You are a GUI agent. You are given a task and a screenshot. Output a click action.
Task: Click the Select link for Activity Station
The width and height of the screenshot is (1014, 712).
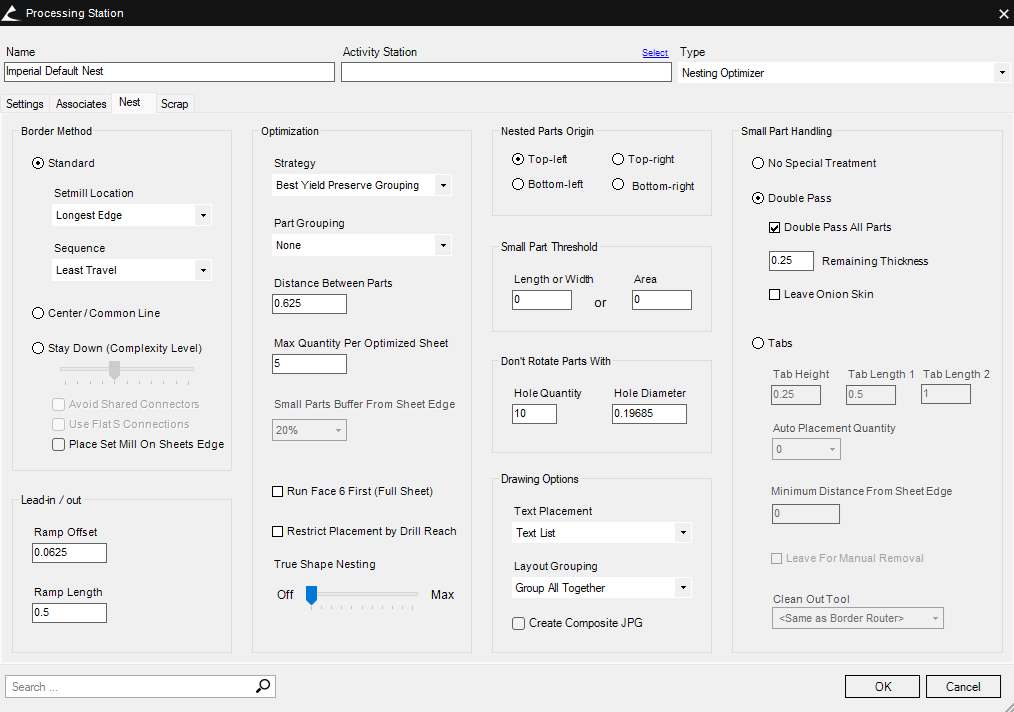(x=655, y=53)
